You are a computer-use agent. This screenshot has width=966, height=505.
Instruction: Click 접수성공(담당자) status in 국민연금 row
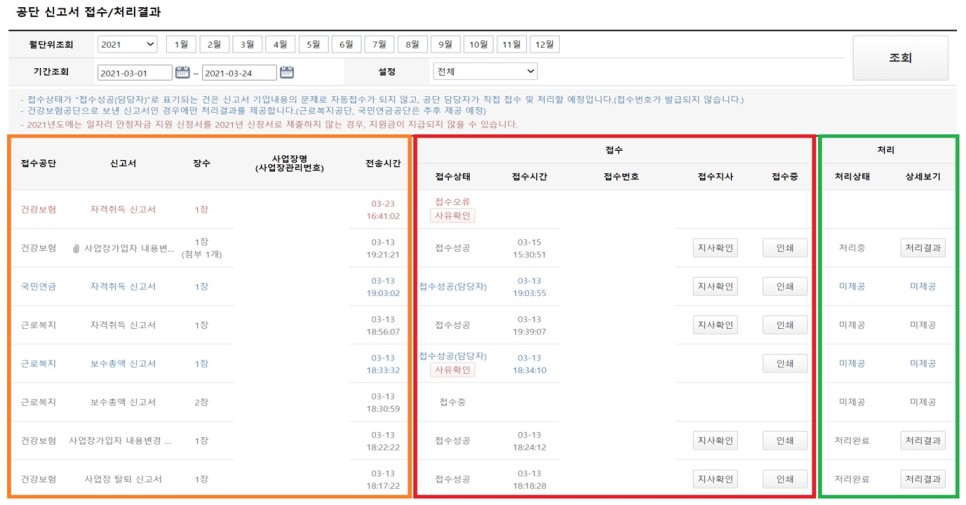(x=453, y=286)
